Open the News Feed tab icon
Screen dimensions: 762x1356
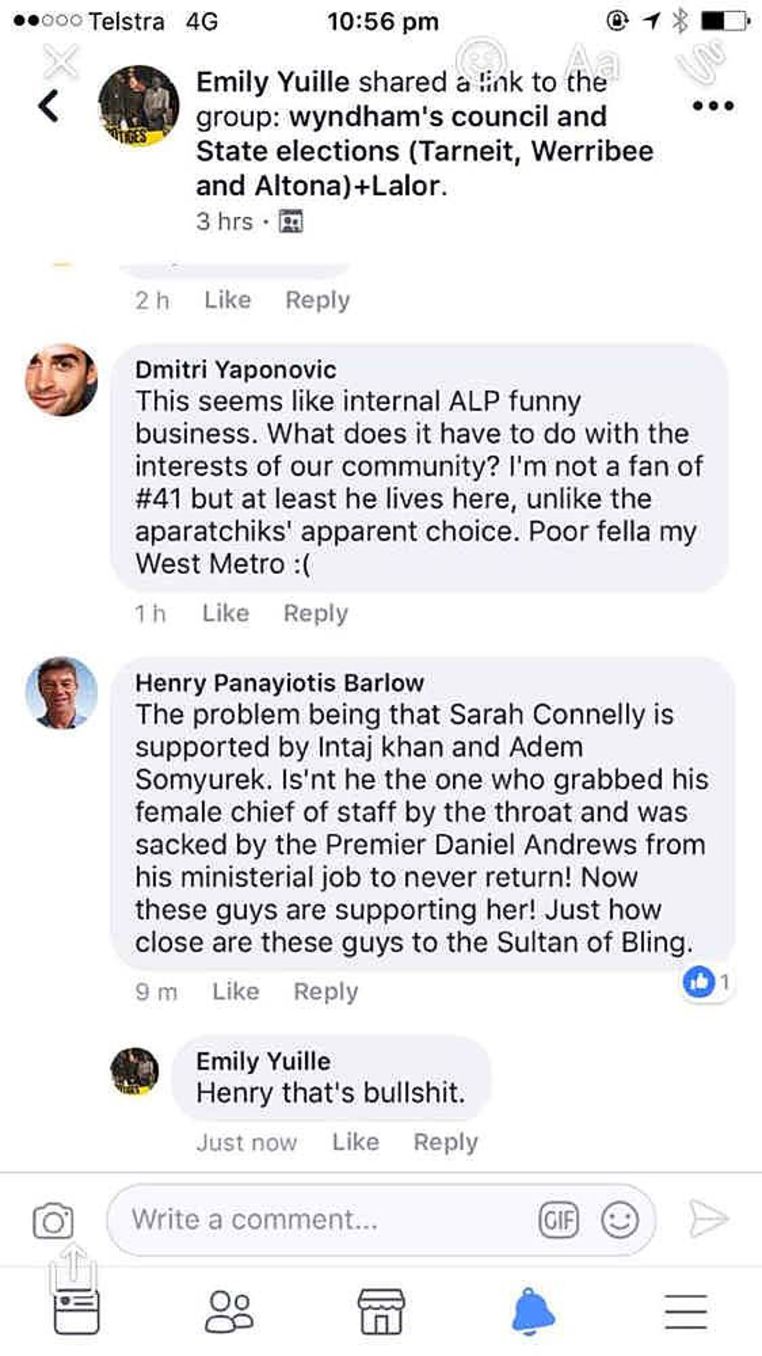77,1311
